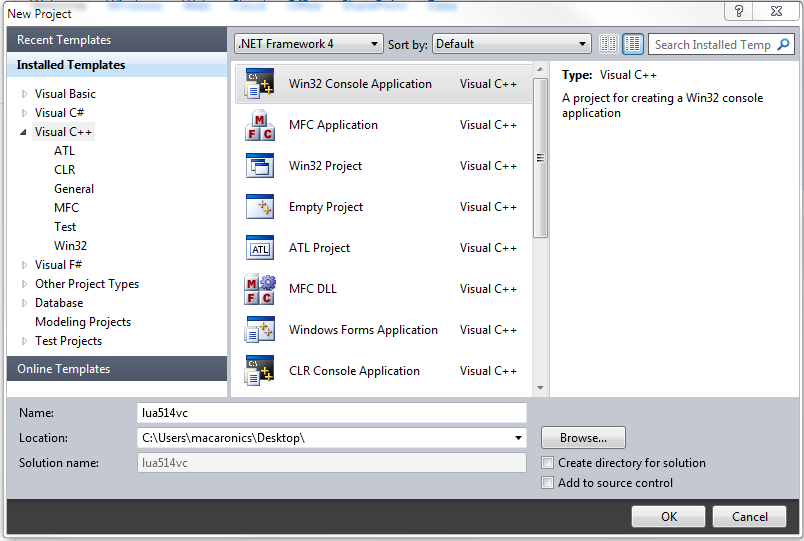This screenshot has height=541, width=804.
Task: Click the Win32 Project template name
Action: tap(326, 166)
